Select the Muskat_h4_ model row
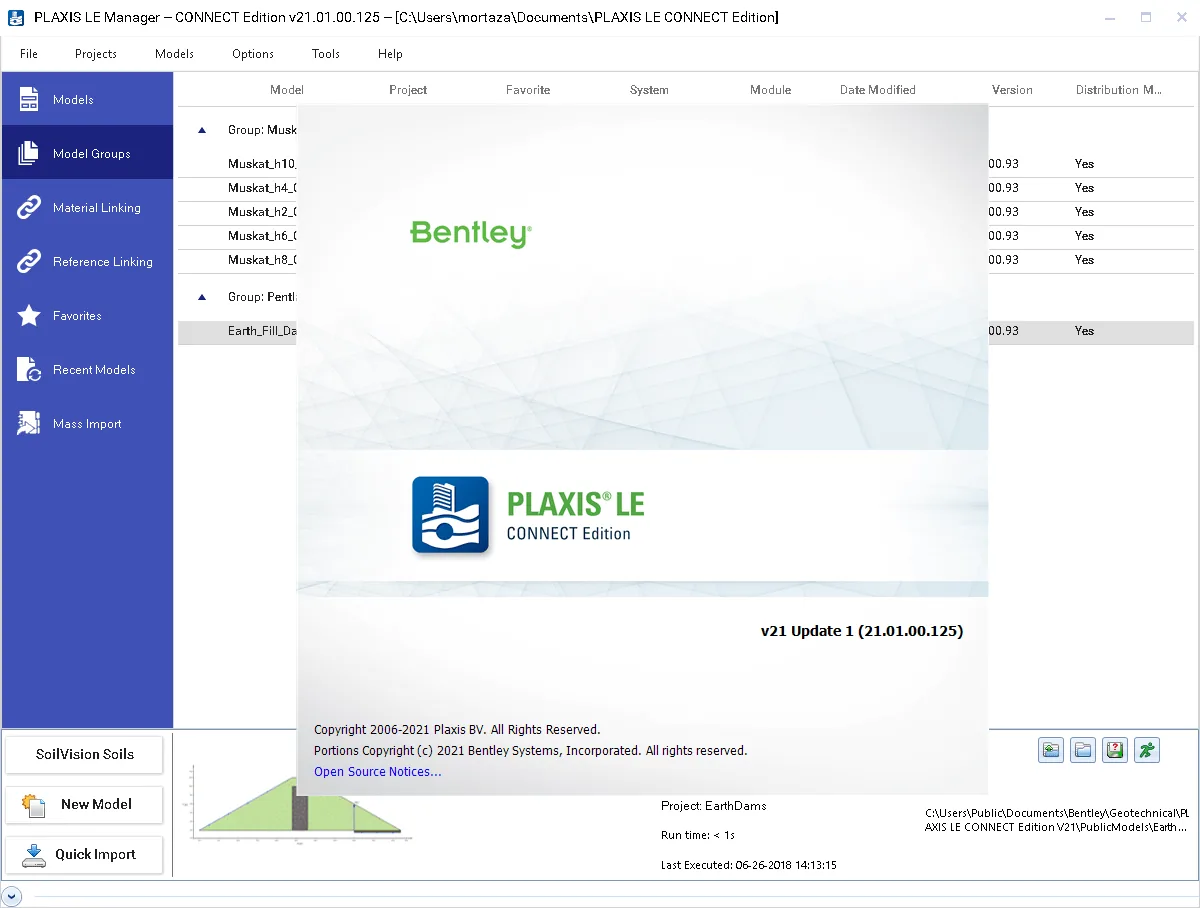The height and width of the screenshot is (908, 1200). click(x=685, y=188)
